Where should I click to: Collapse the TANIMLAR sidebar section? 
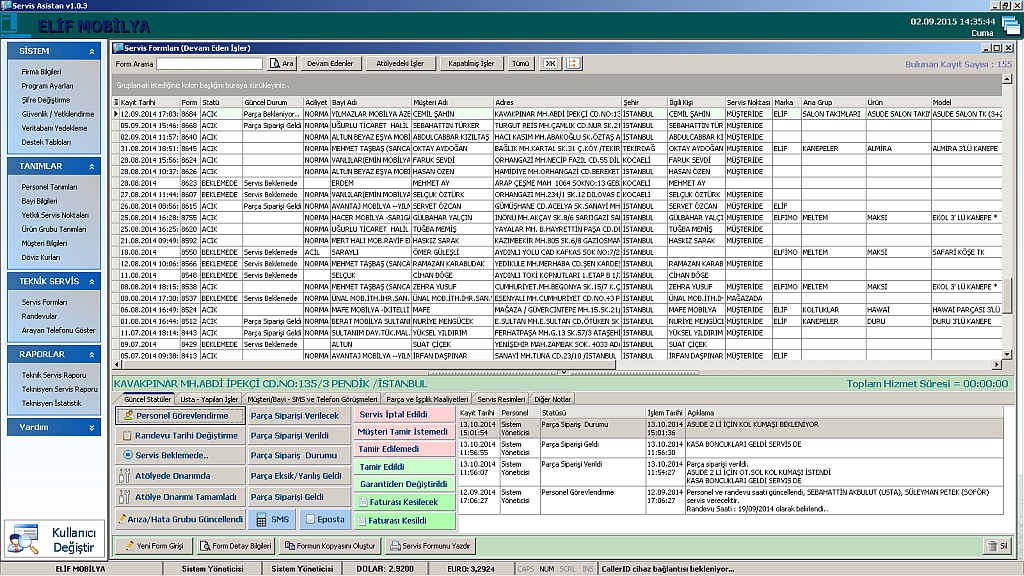coord(91,167)
